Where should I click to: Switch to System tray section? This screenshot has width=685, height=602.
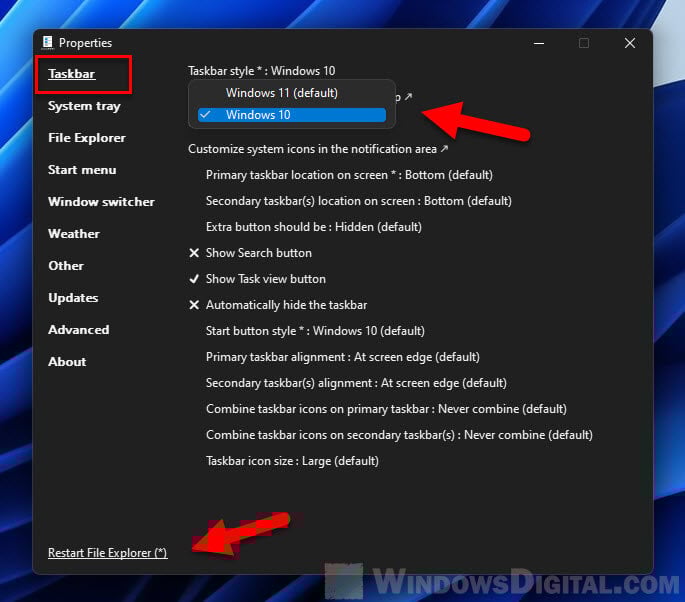click(84, 106)
